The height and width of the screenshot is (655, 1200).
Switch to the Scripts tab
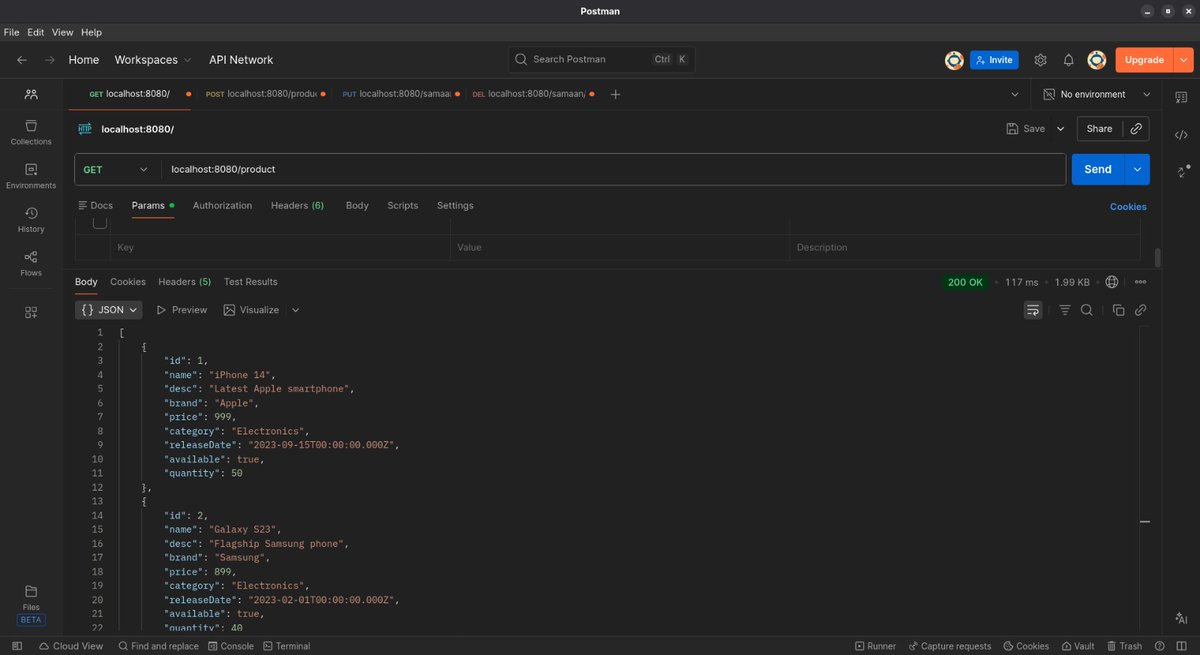[403, 205]
